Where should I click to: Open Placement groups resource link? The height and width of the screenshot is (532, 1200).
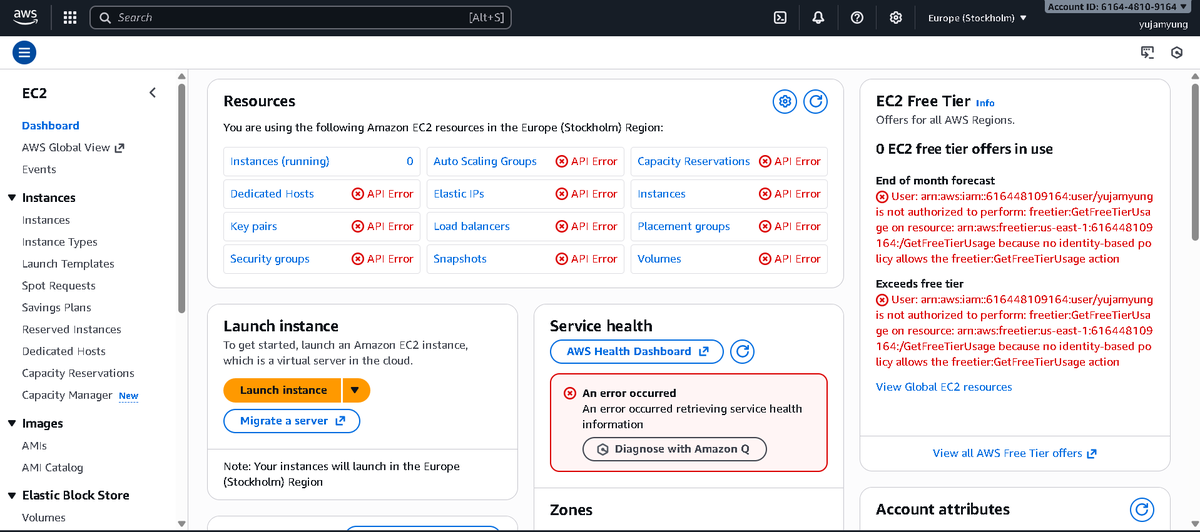click(684, 226)
